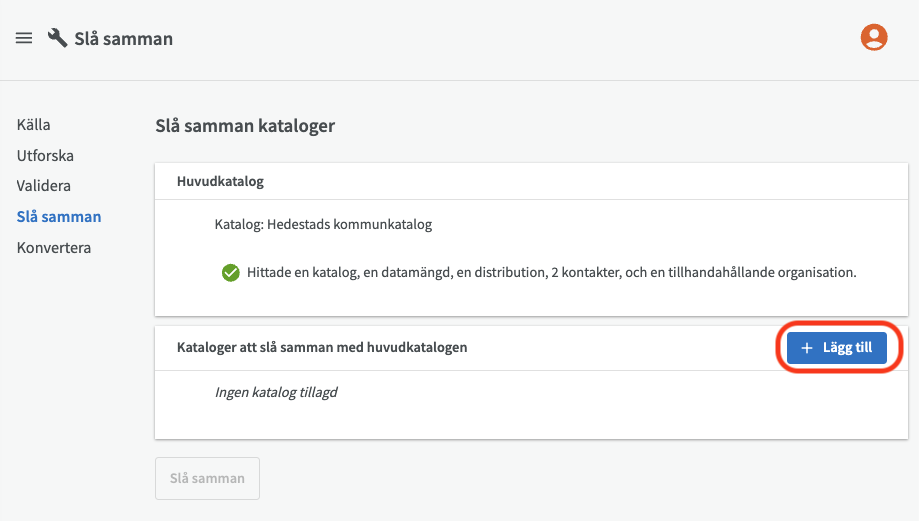Click the plus icon on Lägg till
919x521 pixels.
click(x=807, y=348)
